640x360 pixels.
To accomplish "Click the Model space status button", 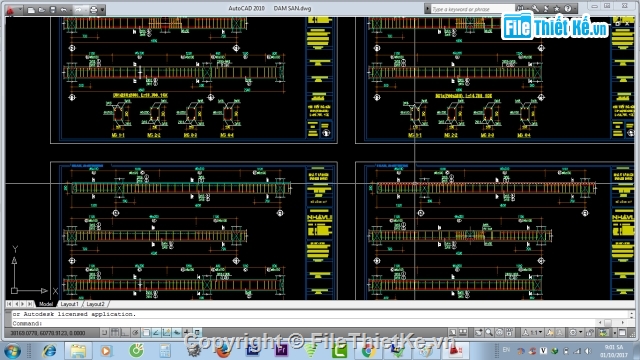I will (453, 333).
